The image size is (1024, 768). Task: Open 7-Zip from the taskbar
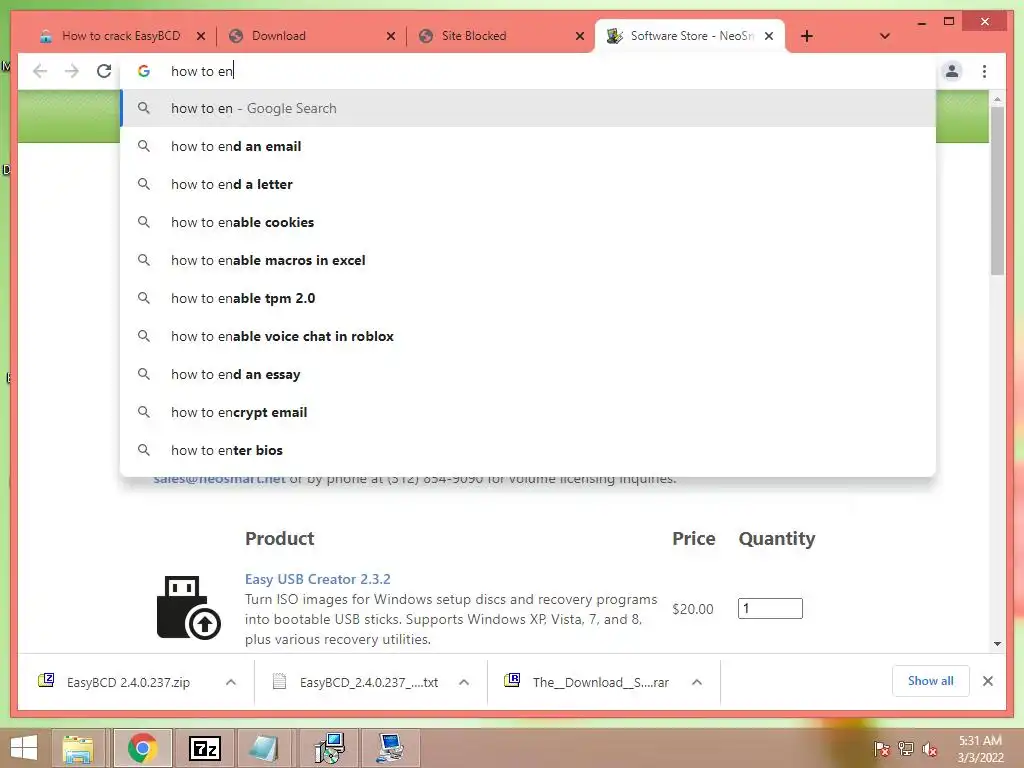[204, 748]
